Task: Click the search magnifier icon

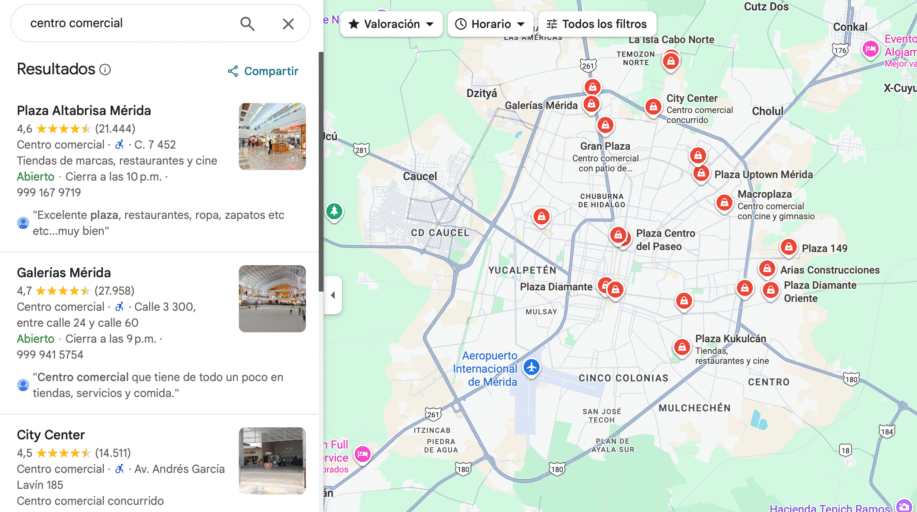Action: point(247,23)
